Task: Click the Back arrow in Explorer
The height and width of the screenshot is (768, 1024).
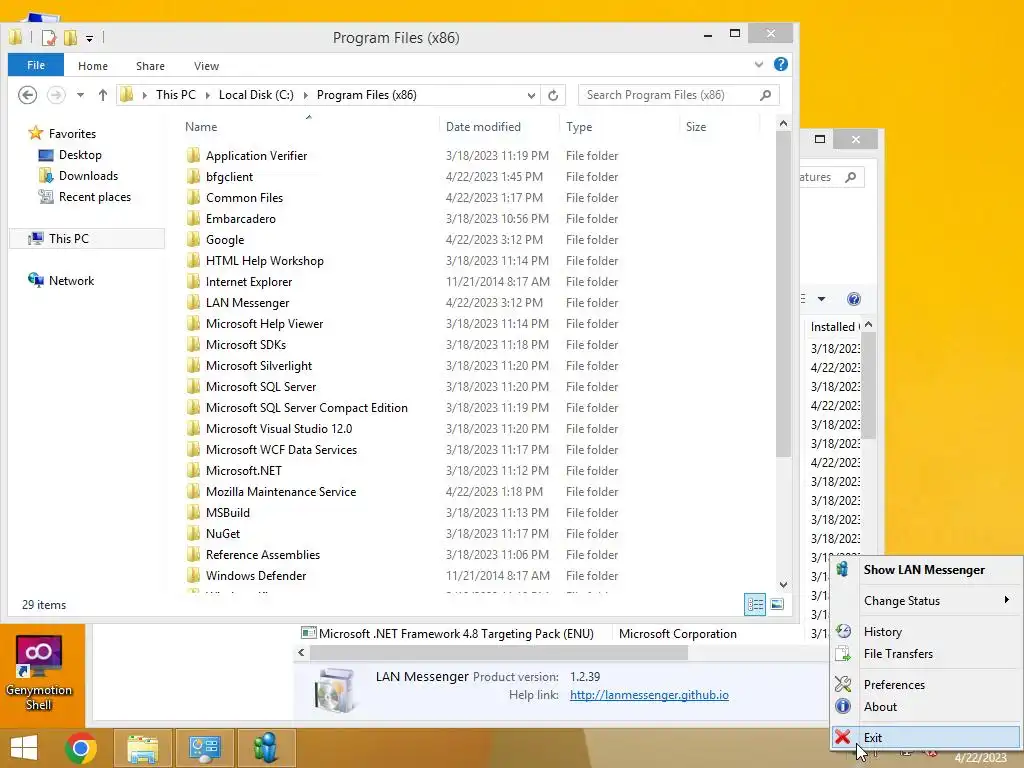Action: click(27, 95)
